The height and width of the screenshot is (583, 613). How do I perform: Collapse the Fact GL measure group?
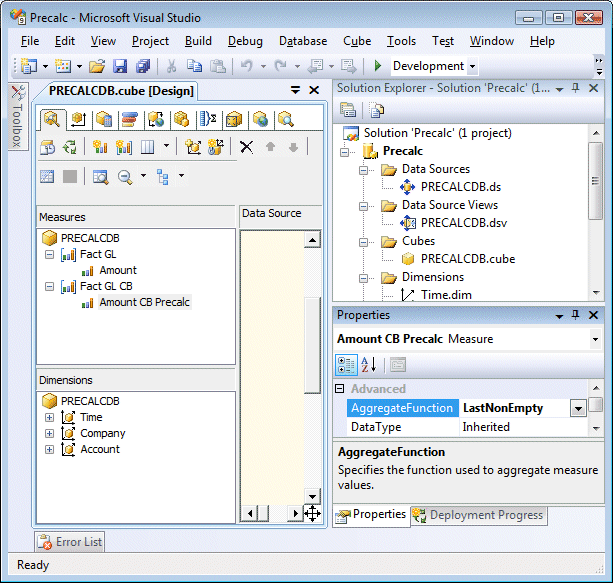(49, 255)
